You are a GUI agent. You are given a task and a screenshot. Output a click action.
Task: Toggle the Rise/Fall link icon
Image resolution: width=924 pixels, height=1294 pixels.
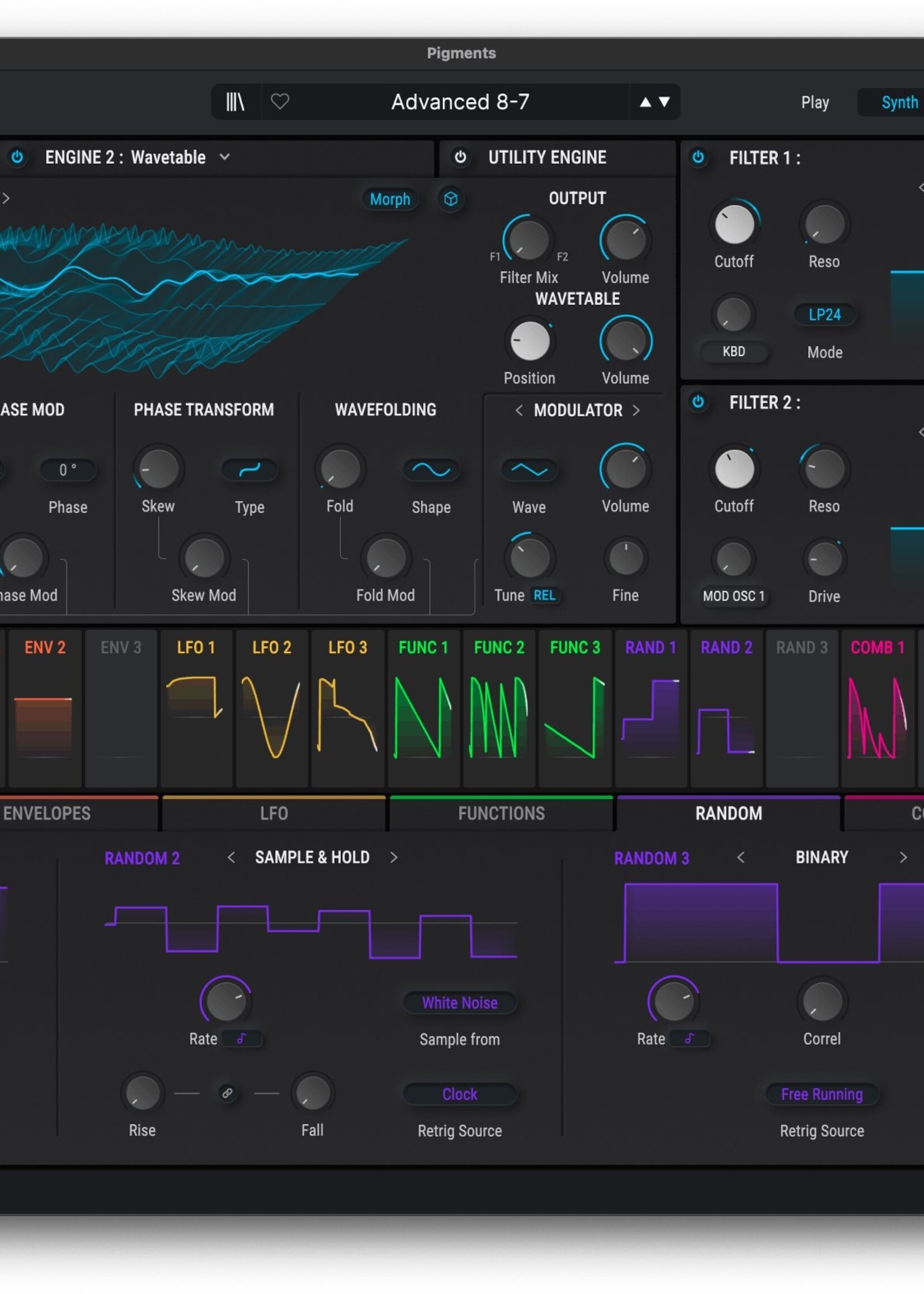pos(227,1093)
